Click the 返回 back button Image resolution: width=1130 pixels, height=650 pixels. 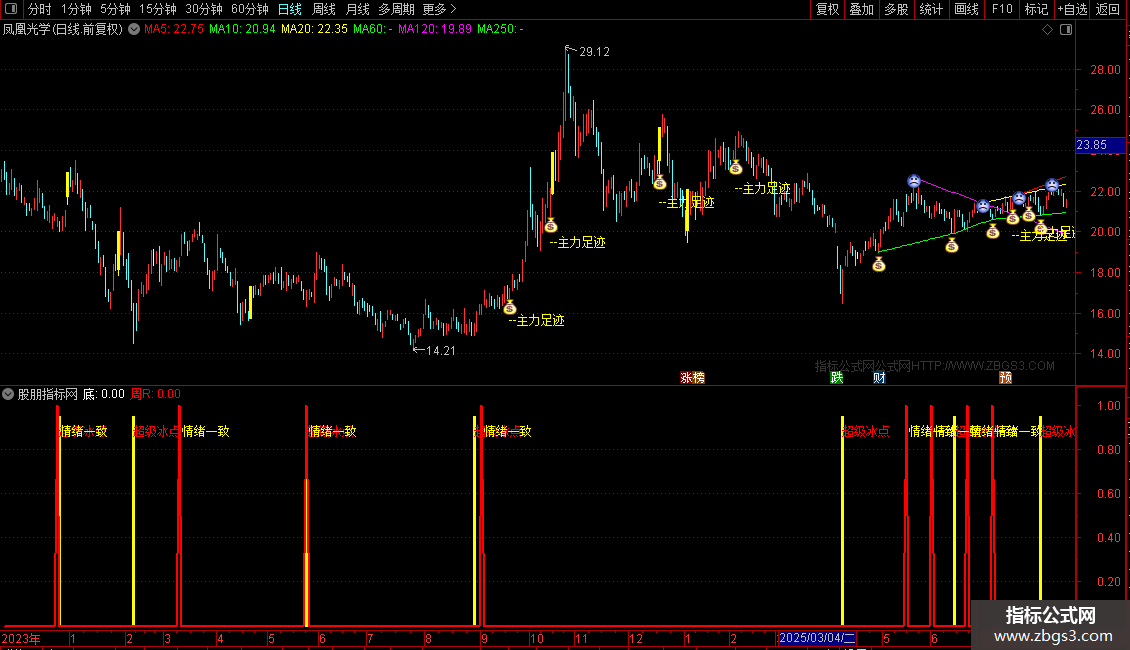pos(1108,9)
